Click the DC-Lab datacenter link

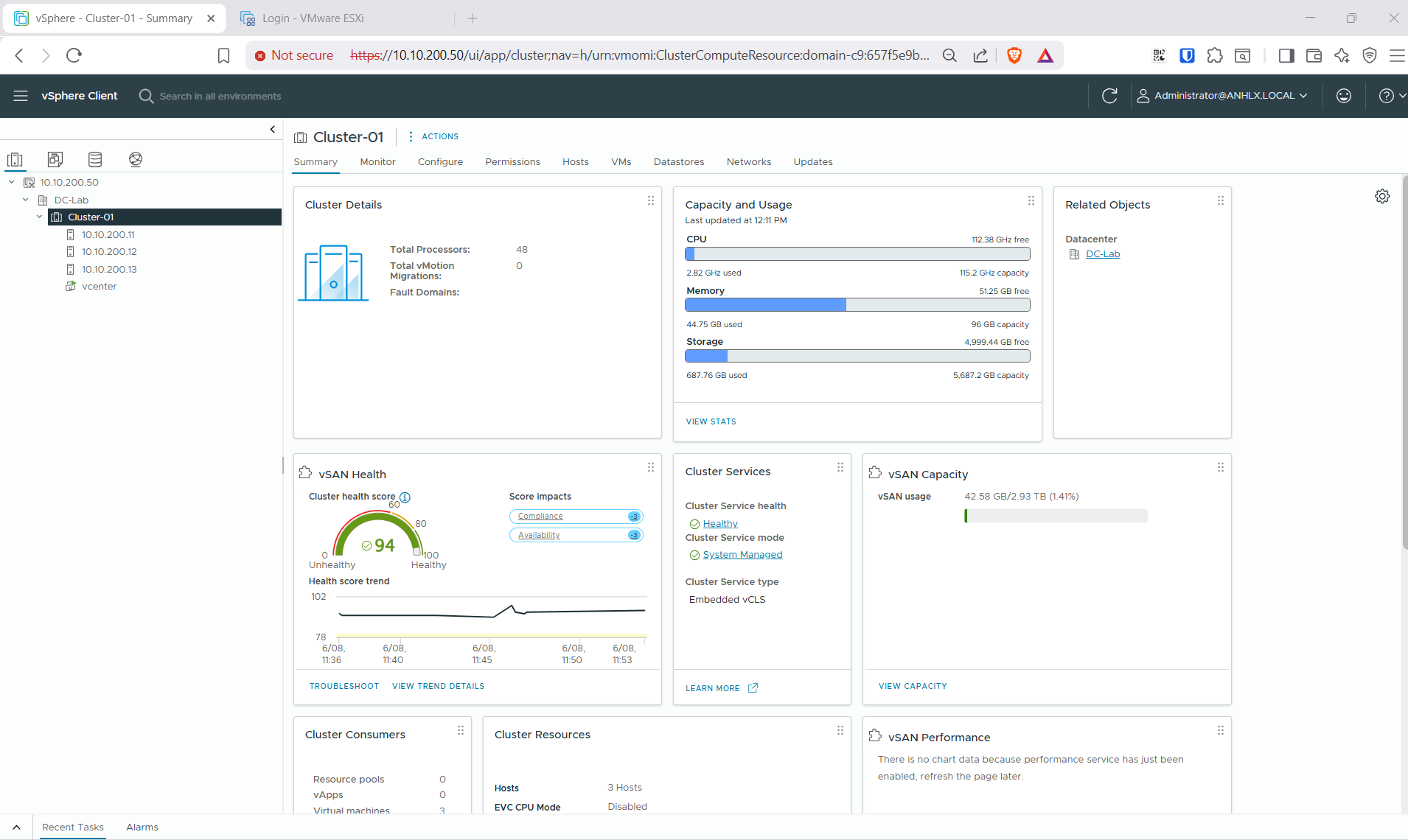pyautogui.click(x=1103, y=254)
